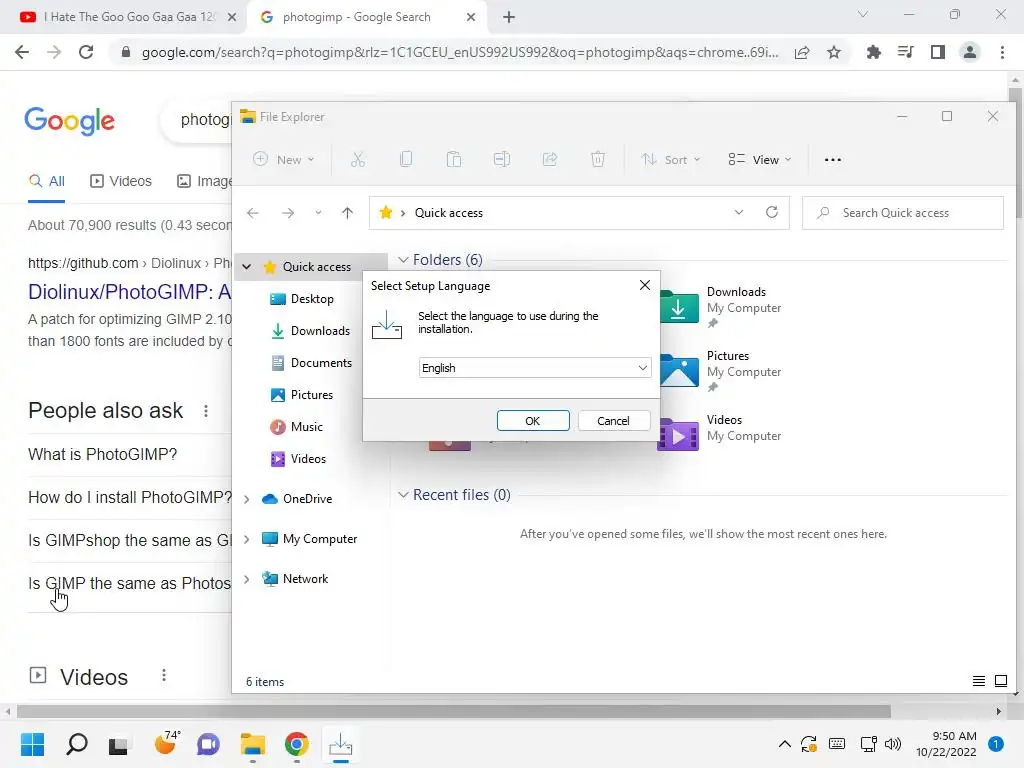Expand the My Computer tree node
This screenshot has height=768, width=1024.
point(247,539)
